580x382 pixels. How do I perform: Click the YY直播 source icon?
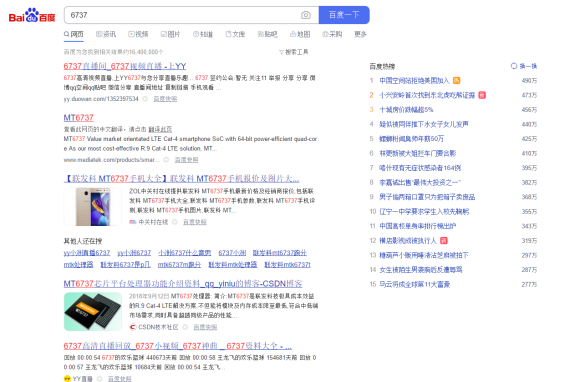pos(67,379)
